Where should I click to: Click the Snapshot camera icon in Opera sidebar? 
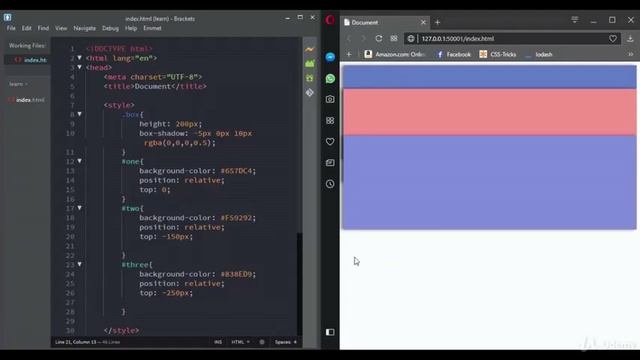(x=330, y=99)
